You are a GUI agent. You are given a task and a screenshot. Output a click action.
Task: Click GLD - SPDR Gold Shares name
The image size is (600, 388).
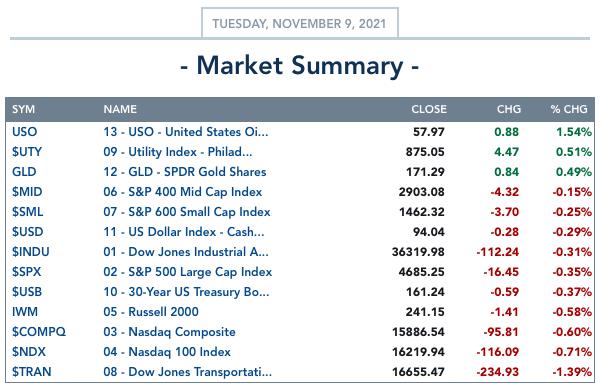coord(184,172)
